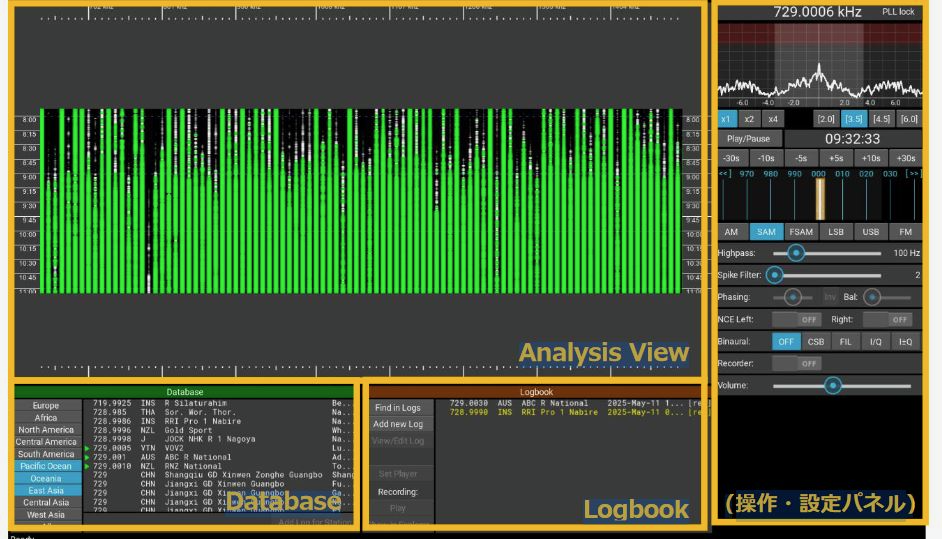
Task: Switch demodulation mode to FSAM
Action: coord(800,231)
